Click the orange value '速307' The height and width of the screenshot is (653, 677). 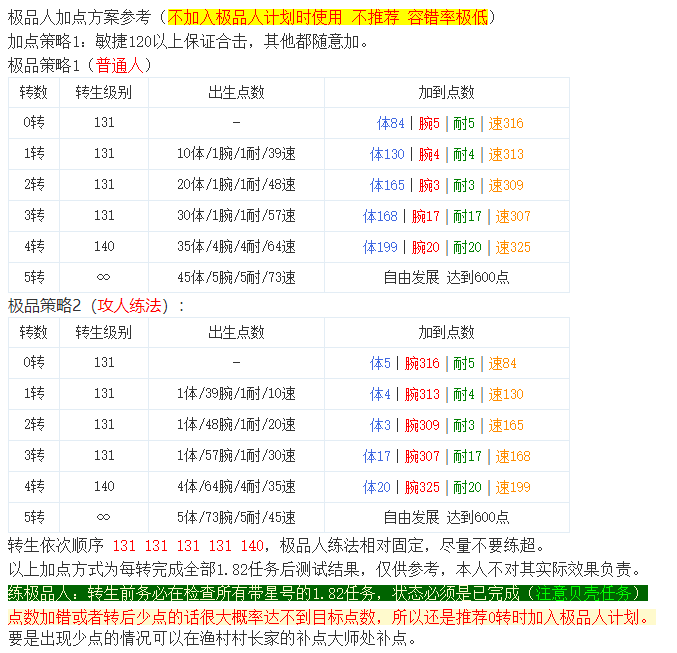pos(512,216)
